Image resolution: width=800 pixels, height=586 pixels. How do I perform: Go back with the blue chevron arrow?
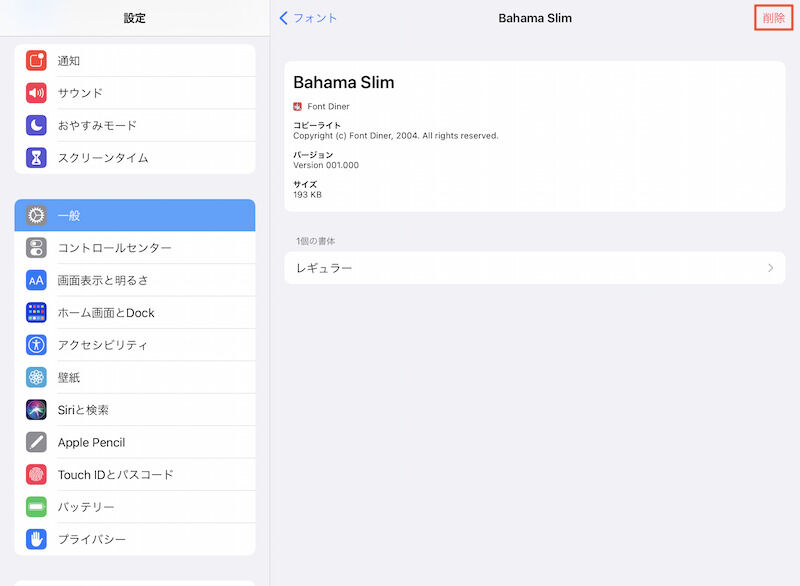pyautogui.click(x=284, y=18)
